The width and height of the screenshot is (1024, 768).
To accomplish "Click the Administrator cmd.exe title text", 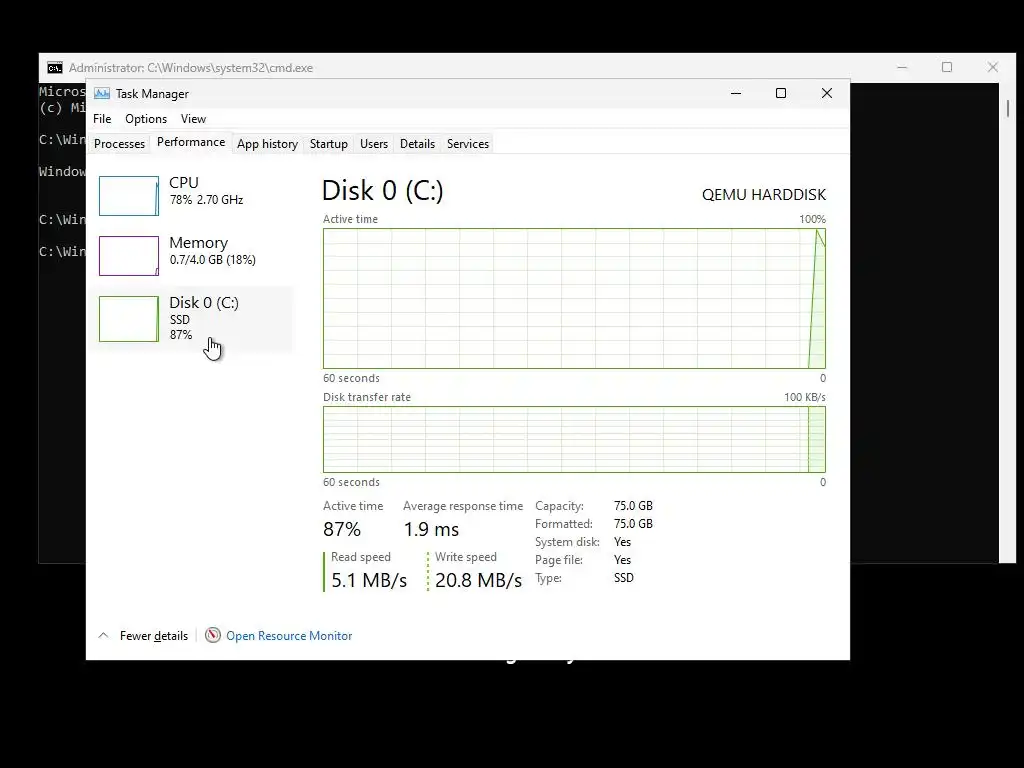I will 191,68.
